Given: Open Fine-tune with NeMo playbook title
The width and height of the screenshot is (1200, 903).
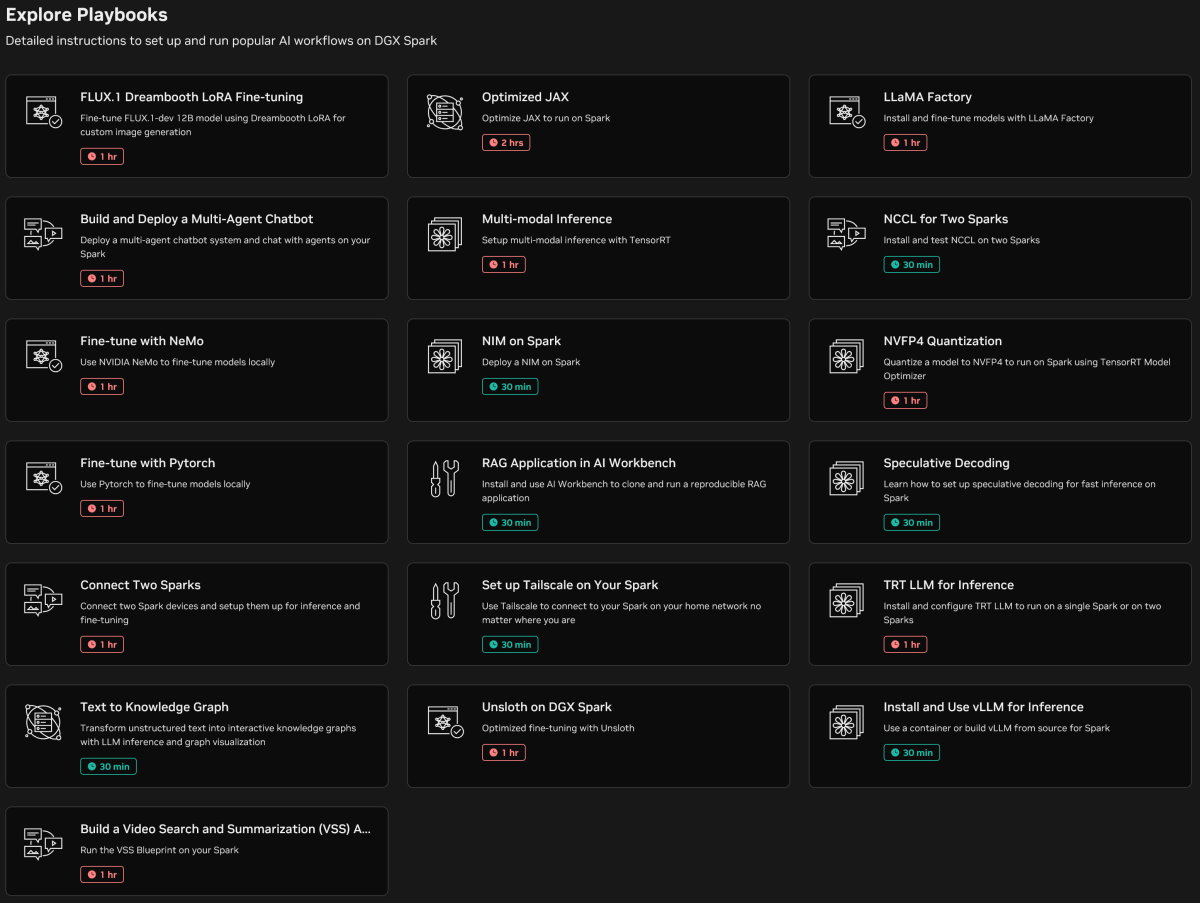Looking at the screenshot, I should (142, 341).
